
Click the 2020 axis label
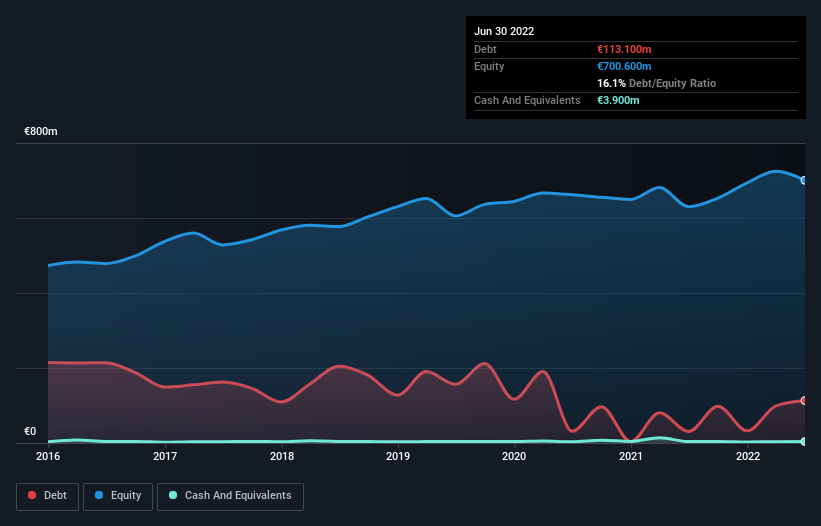[x=514, y=456]
